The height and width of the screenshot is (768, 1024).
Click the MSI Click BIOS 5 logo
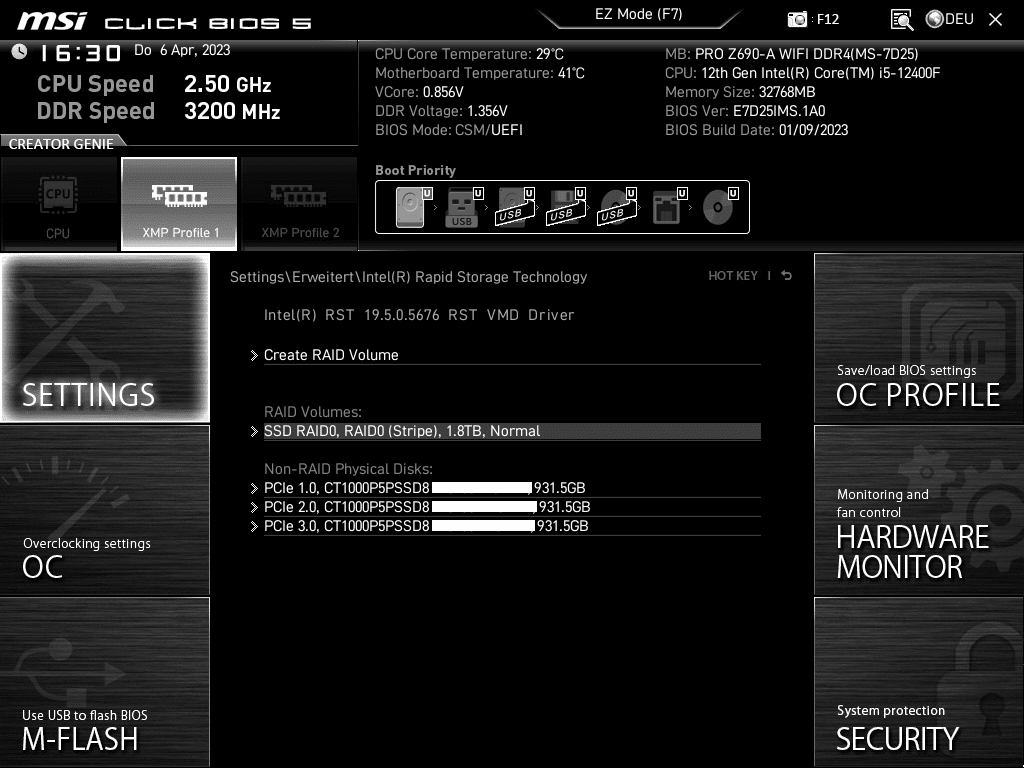(x=165, y=22)
